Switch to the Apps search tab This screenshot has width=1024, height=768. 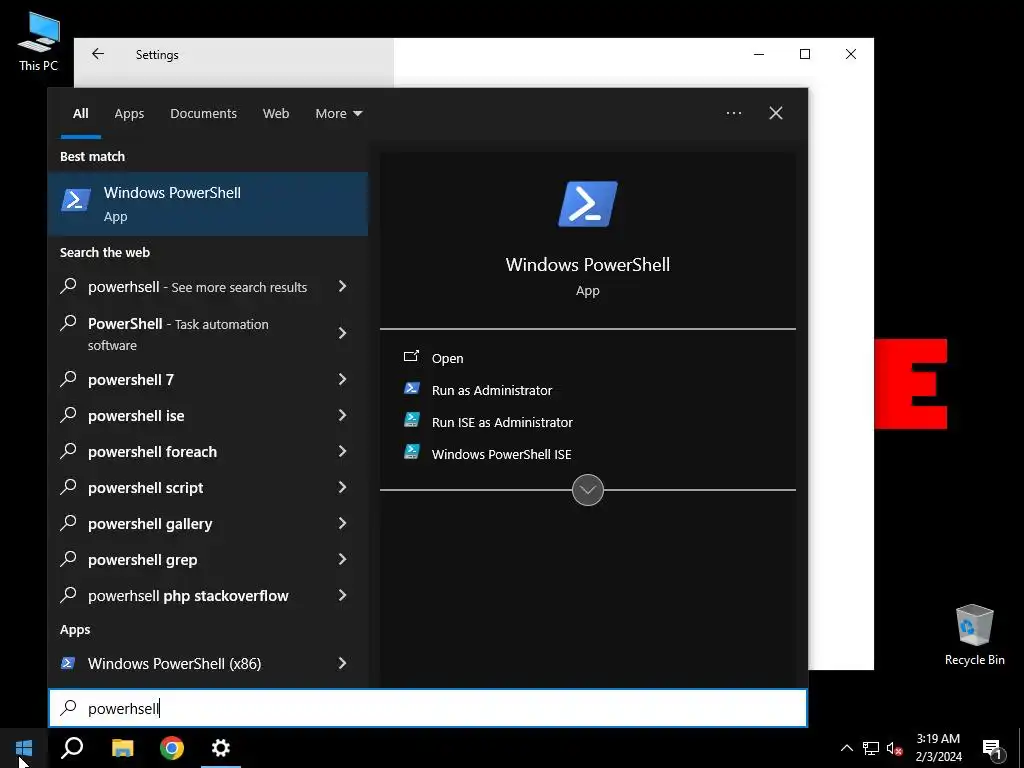coord(129,113)
